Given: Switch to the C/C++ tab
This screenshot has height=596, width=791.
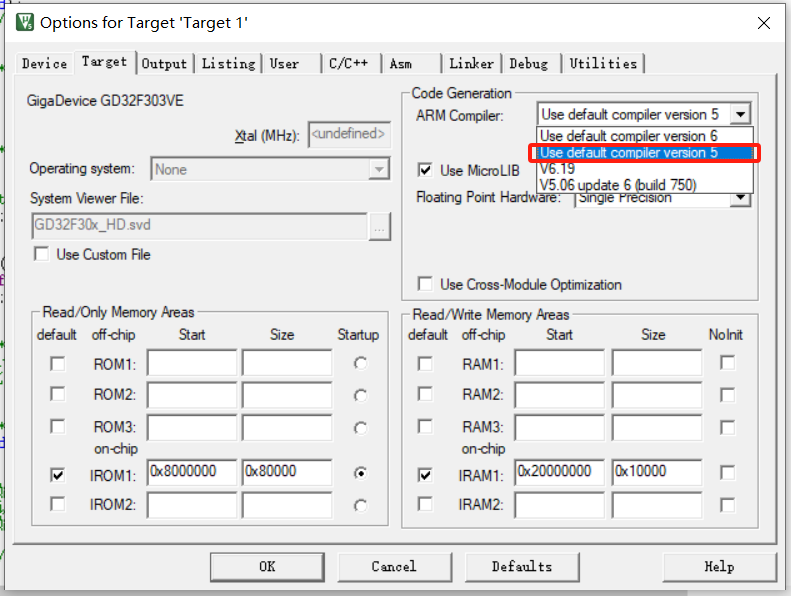Looking at the screenshot, I should (x=349, y=64).
